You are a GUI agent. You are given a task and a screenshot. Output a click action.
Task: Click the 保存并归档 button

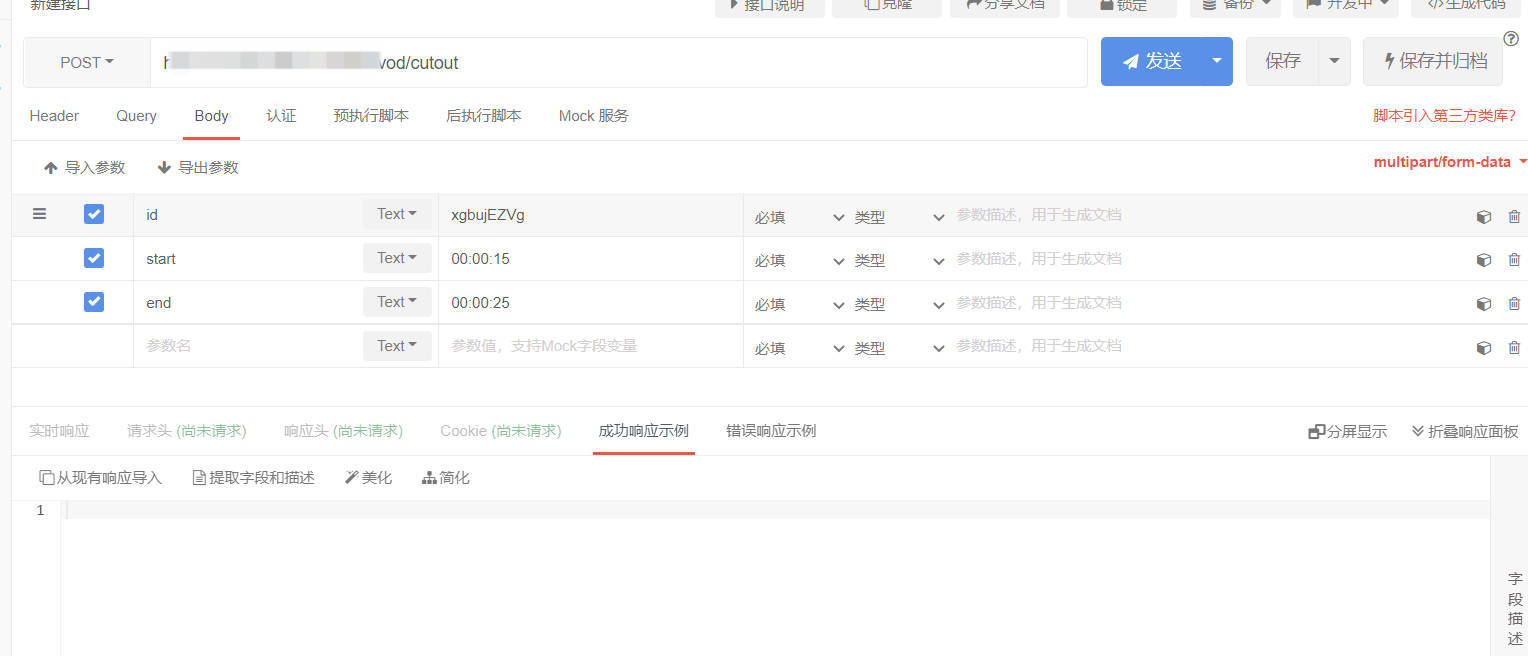(x=1432, y=61)
